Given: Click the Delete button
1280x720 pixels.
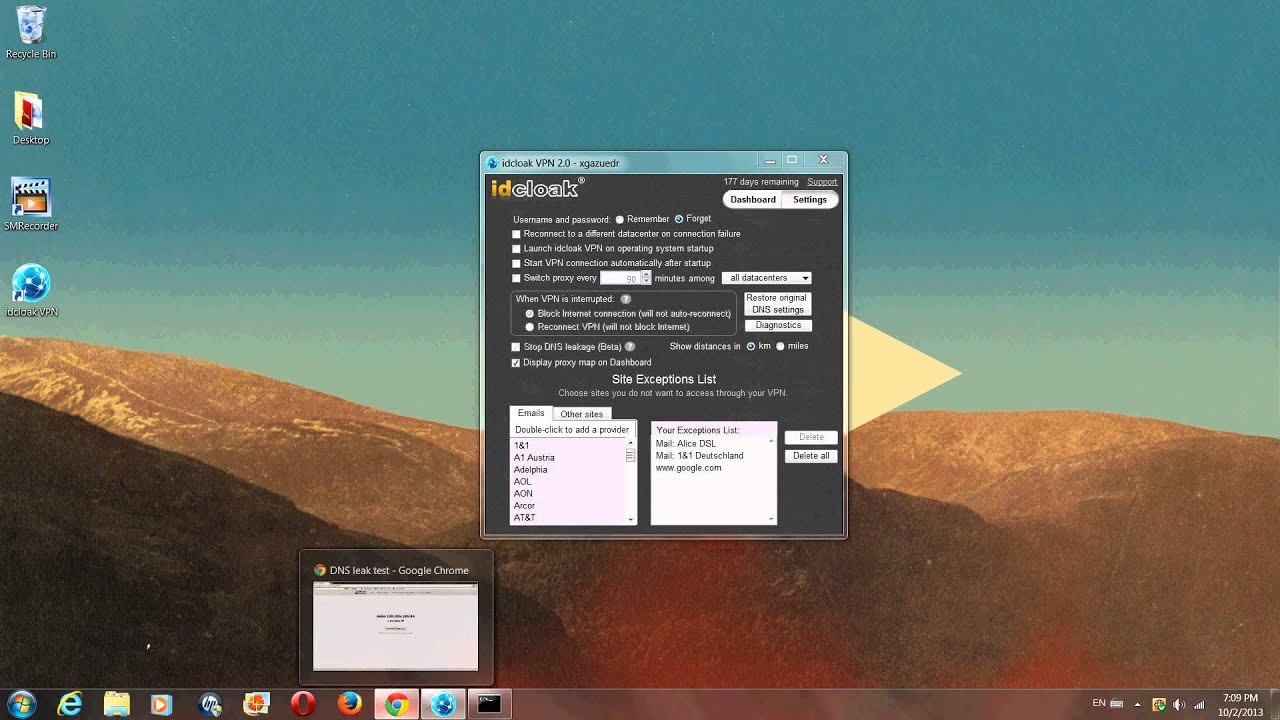Looking at the screenshot, I should (x=811, y=437).
